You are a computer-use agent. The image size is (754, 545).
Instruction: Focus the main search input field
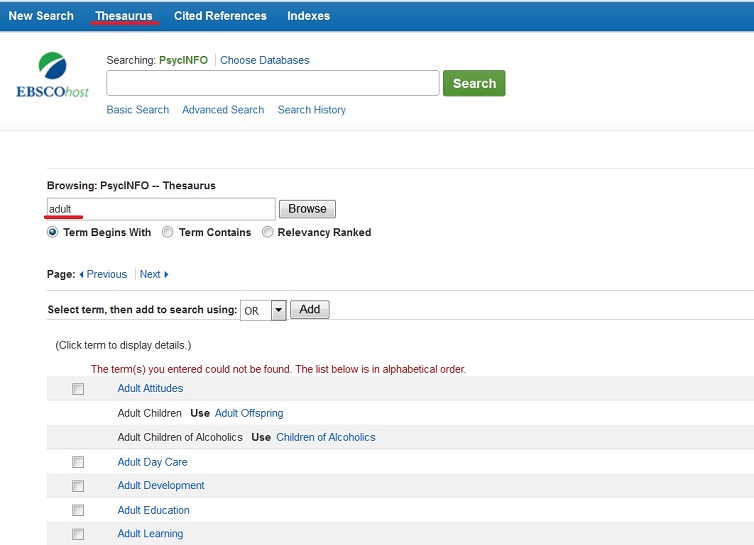coord(273,83)
